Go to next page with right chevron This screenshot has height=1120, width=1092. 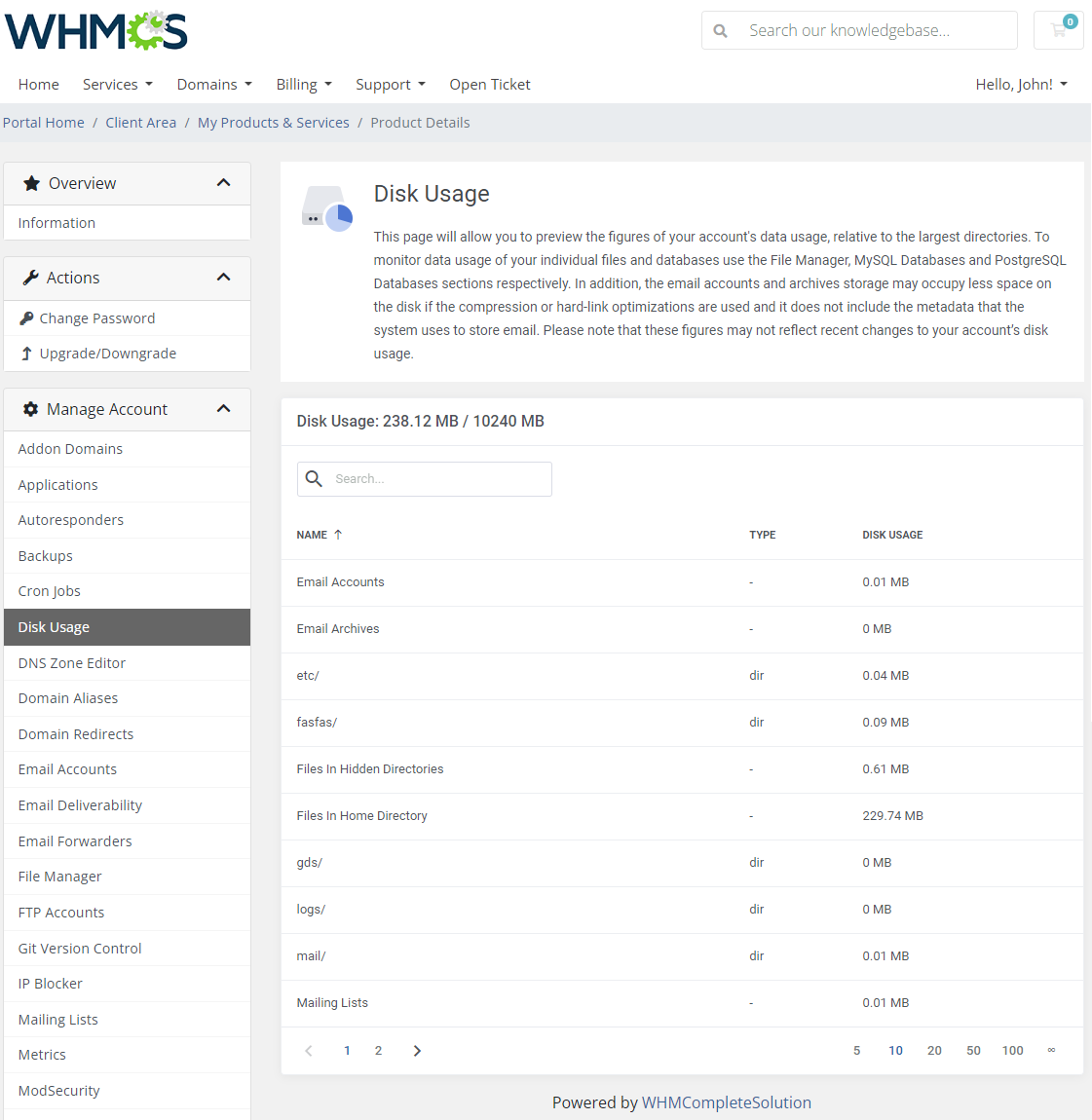[x=417, y=1051]
